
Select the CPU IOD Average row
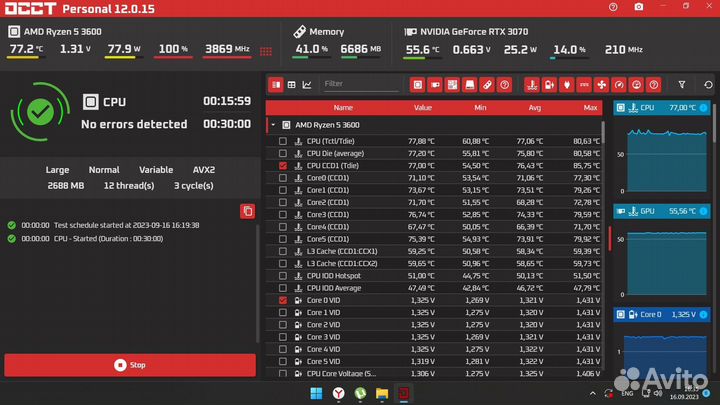click(434, 288)
